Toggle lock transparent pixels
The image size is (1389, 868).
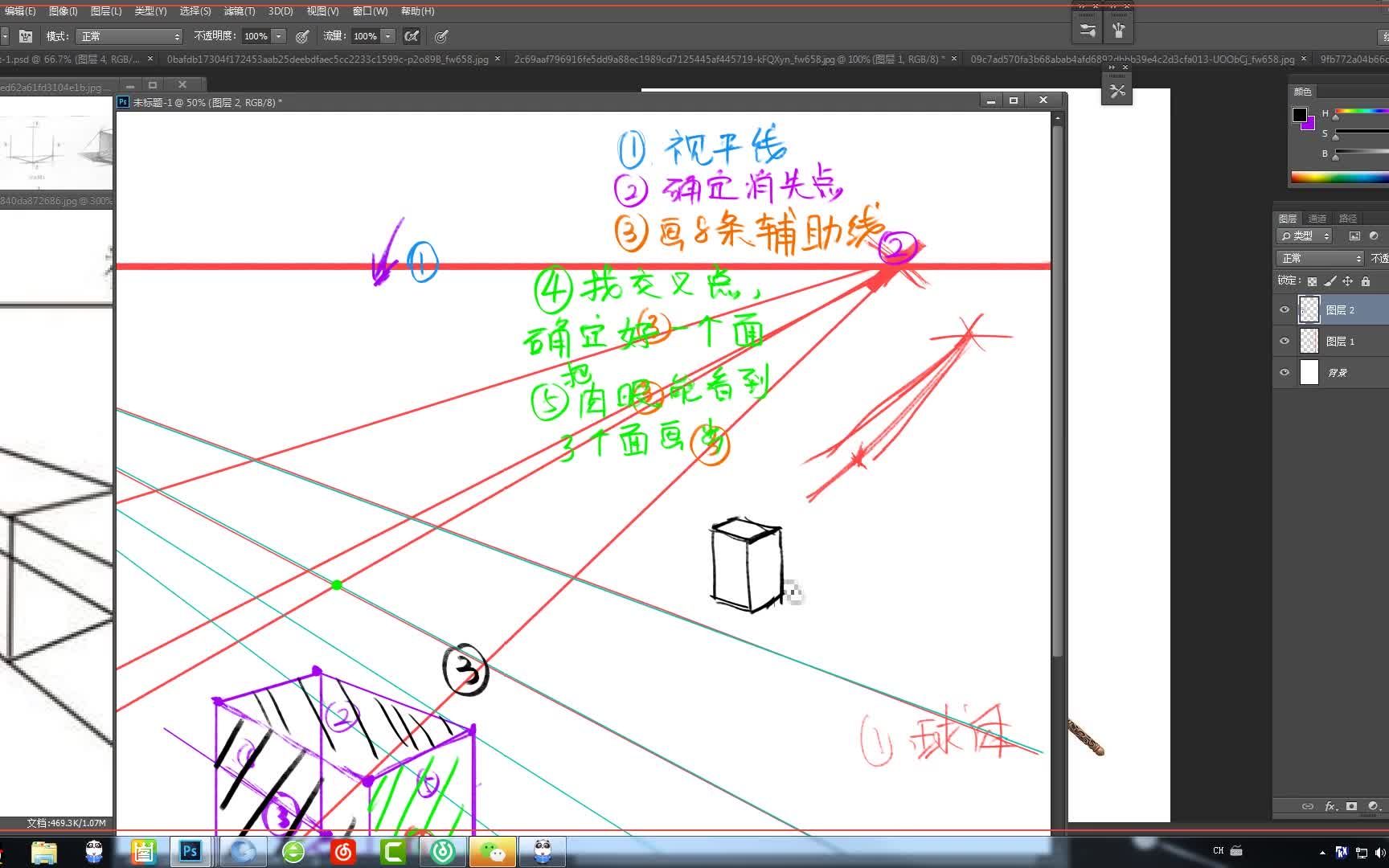pyautogui.click(x=1312, y=281)
